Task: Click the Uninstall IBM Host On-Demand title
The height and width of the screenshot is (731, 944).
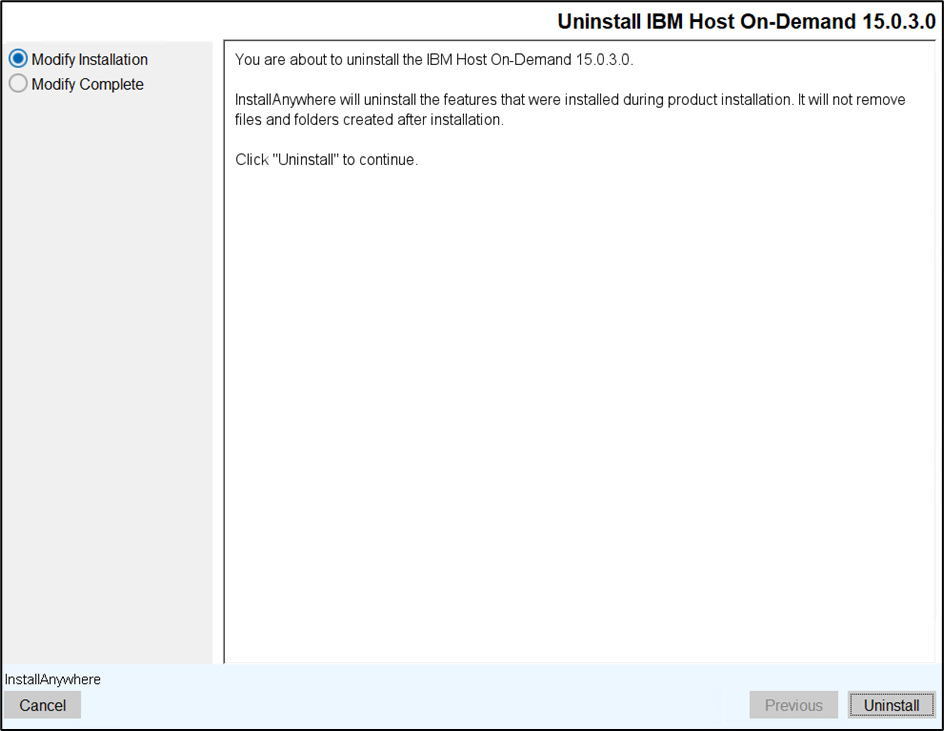Action: (745, 22)
